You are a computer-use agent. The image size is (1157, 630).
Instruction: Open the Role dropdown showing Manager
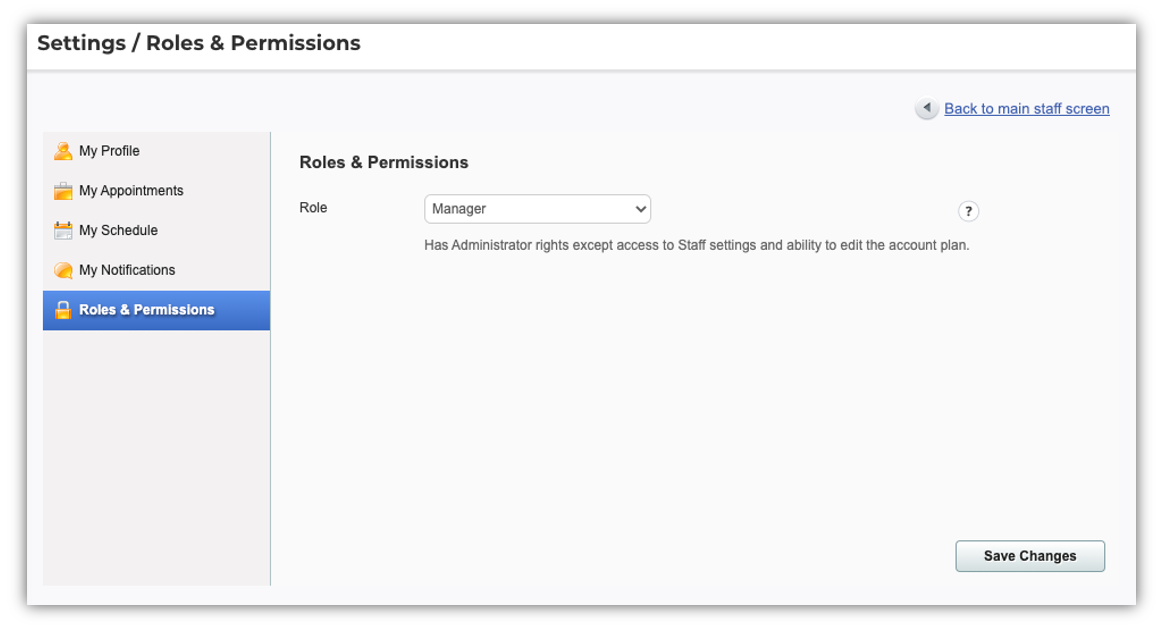click(537, 209)
